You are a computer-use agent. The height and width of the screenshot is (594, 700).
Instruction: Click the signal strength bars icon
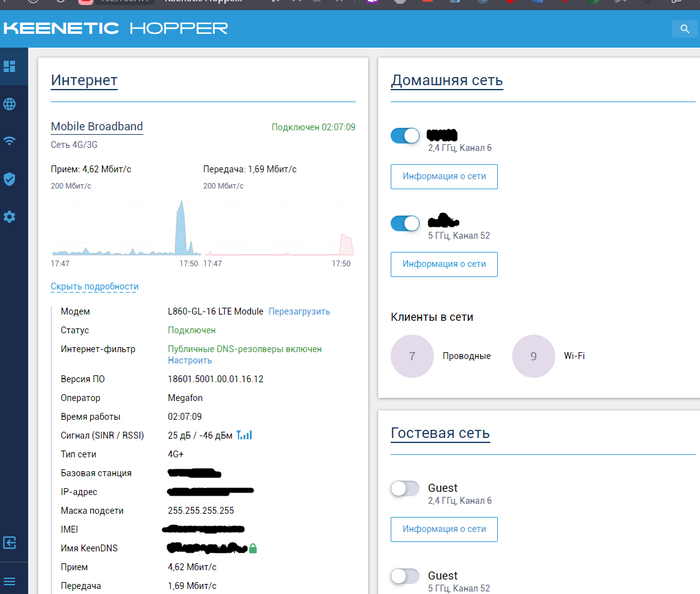click(x=244, y=435)
